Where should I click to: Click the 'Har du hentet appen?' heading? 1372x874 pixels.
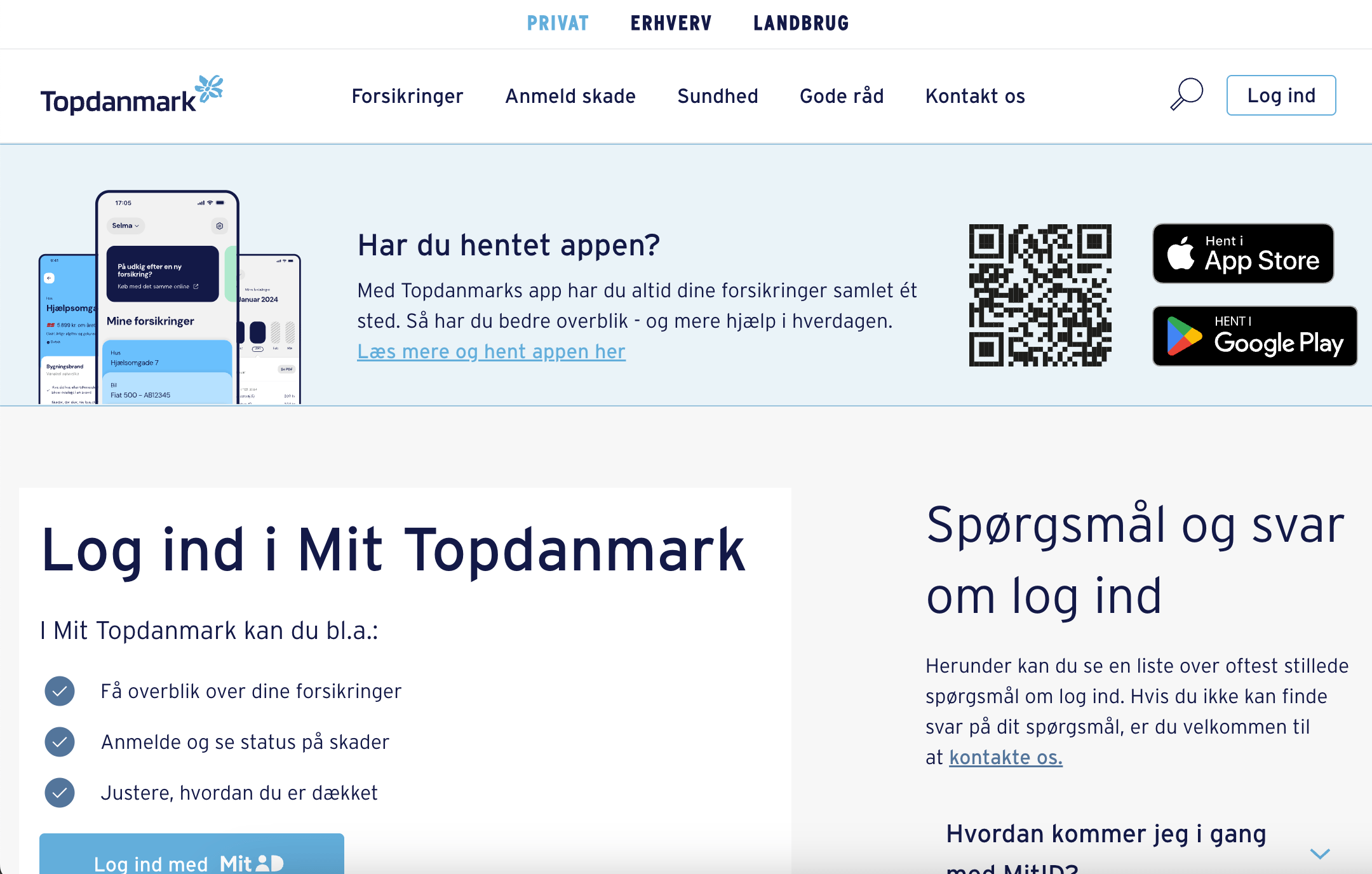click(509, 245)
